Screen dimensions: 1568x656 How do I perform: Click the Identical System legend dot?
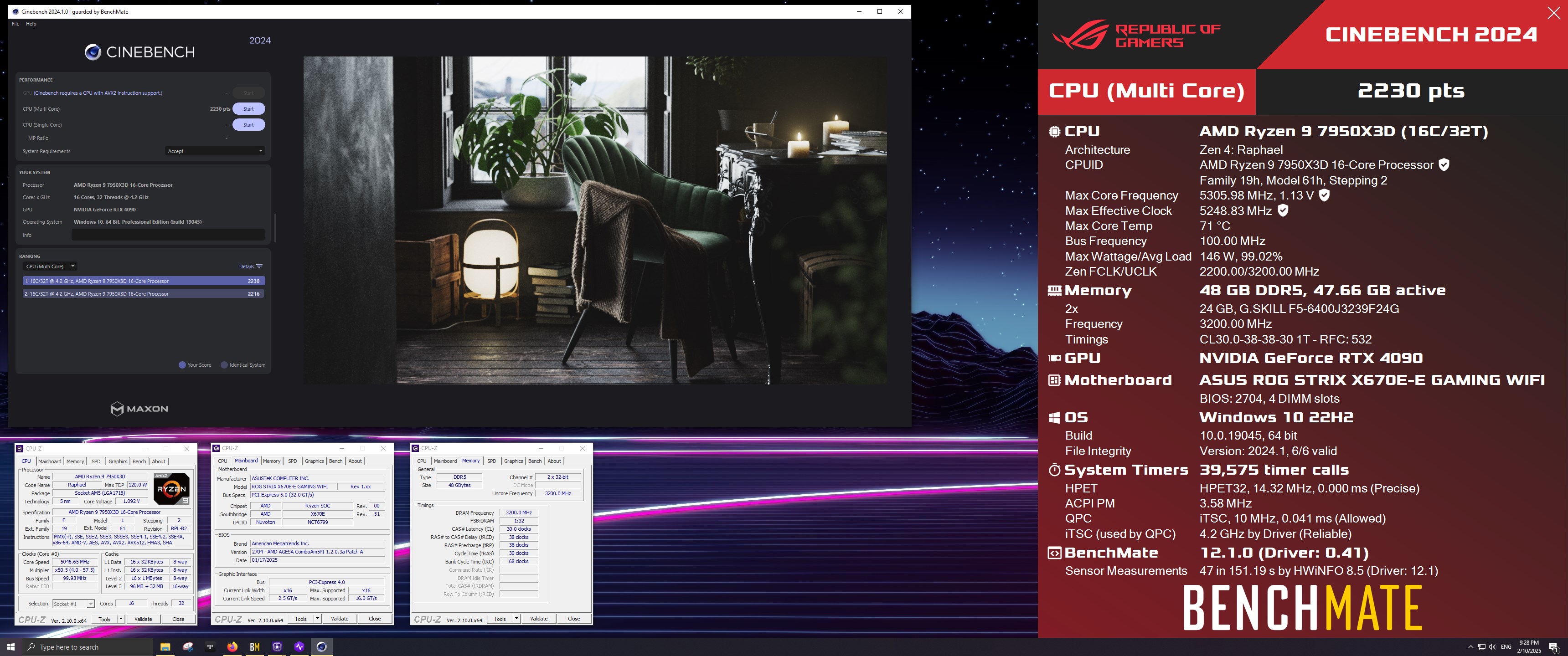(x=224, y=365)
